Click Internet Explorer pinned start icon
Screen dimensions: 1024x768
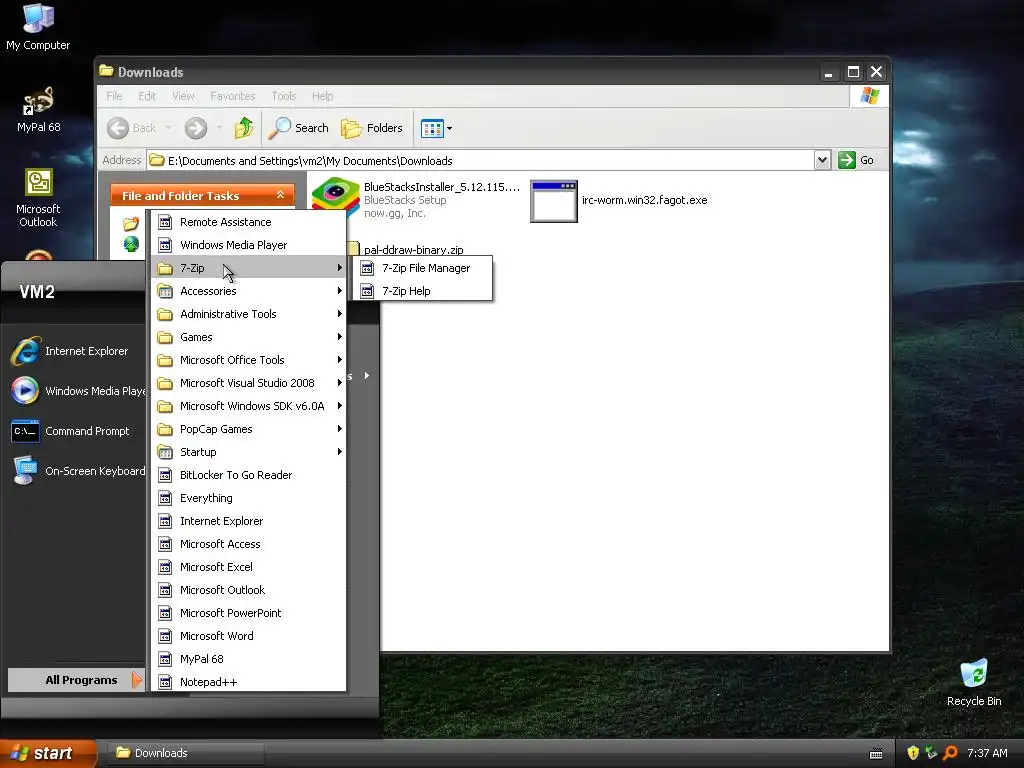[x=25, y=351]
